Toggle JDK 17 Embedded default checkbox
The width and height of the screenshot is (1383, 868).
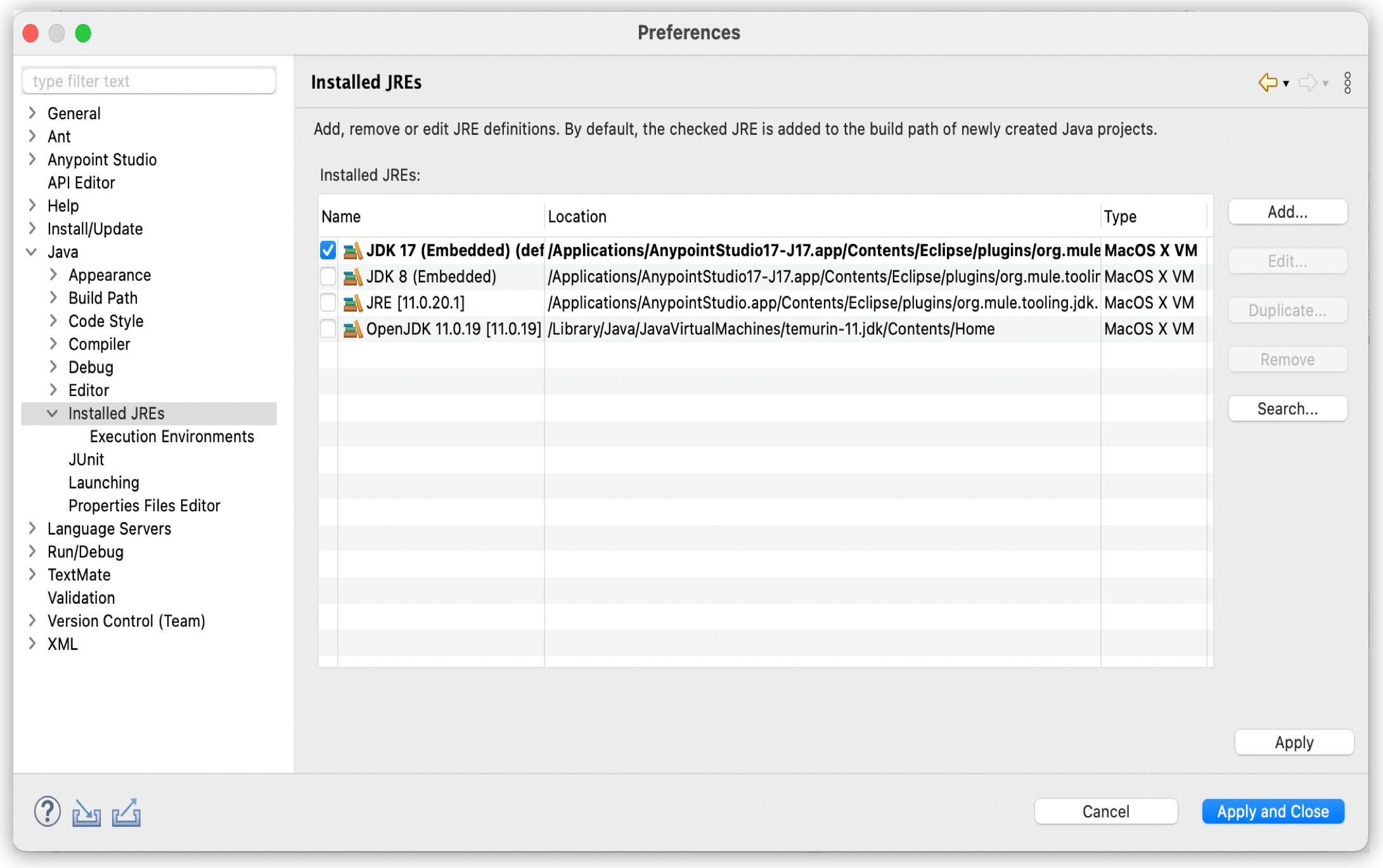pyautogui.click(x=327, y=249)
